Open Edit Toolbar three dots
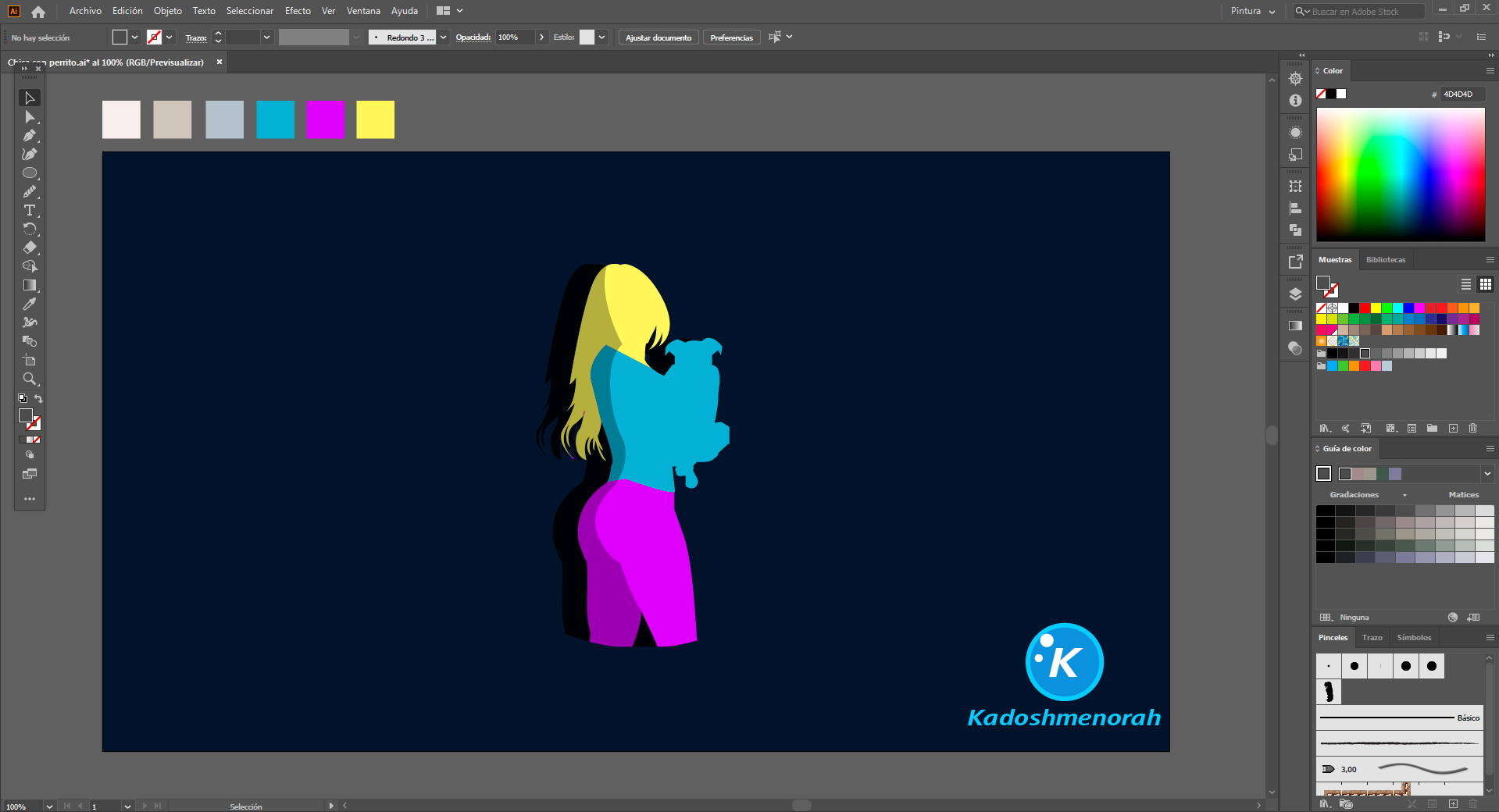Viewport: 1499px width, 812px height. 30,499
